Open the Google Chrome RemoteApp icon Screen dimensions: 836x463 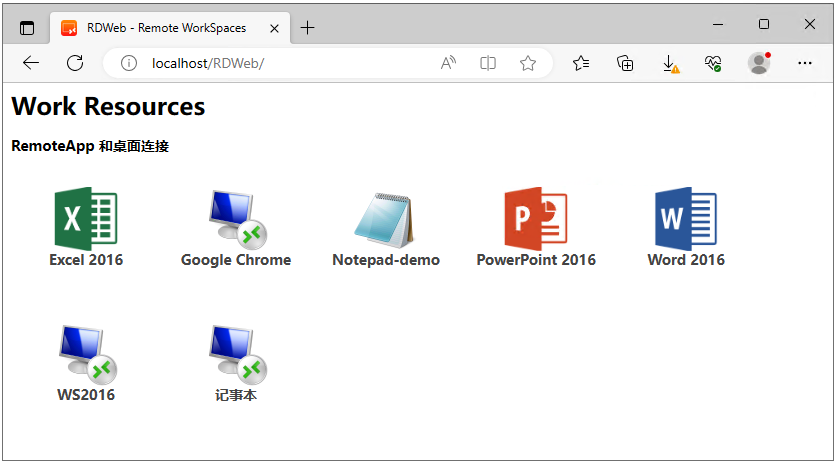click(236, 219)
